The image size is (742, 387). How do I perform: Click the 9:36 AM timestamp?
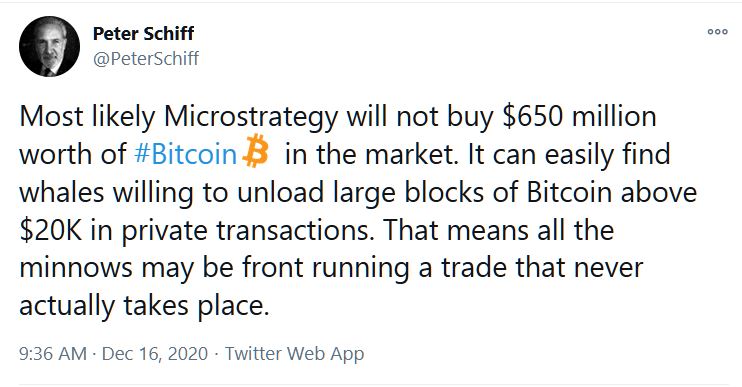pos(53,354)
